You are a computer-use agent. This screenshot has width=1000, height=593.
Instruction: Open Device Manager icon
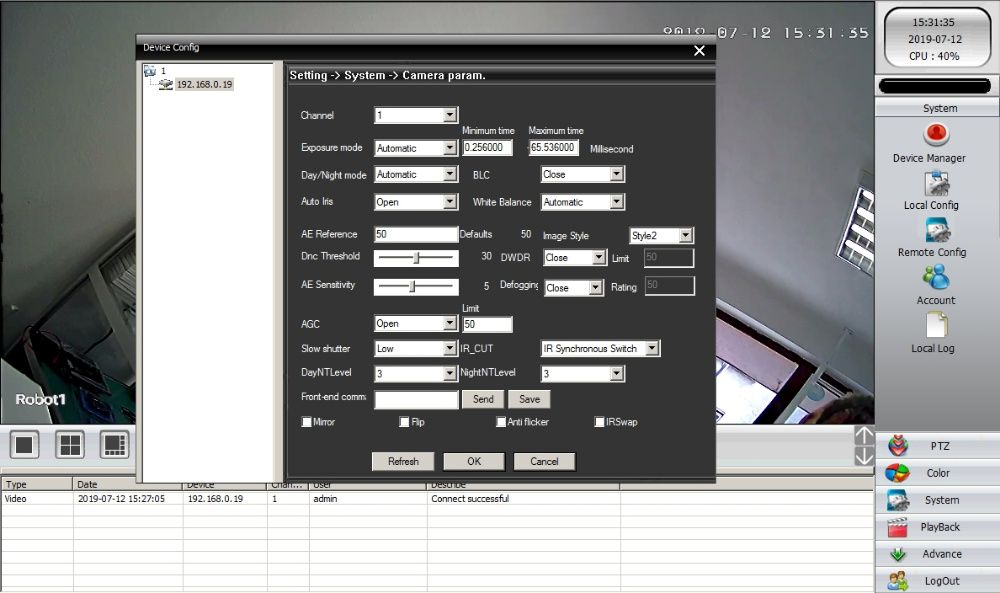936,135
